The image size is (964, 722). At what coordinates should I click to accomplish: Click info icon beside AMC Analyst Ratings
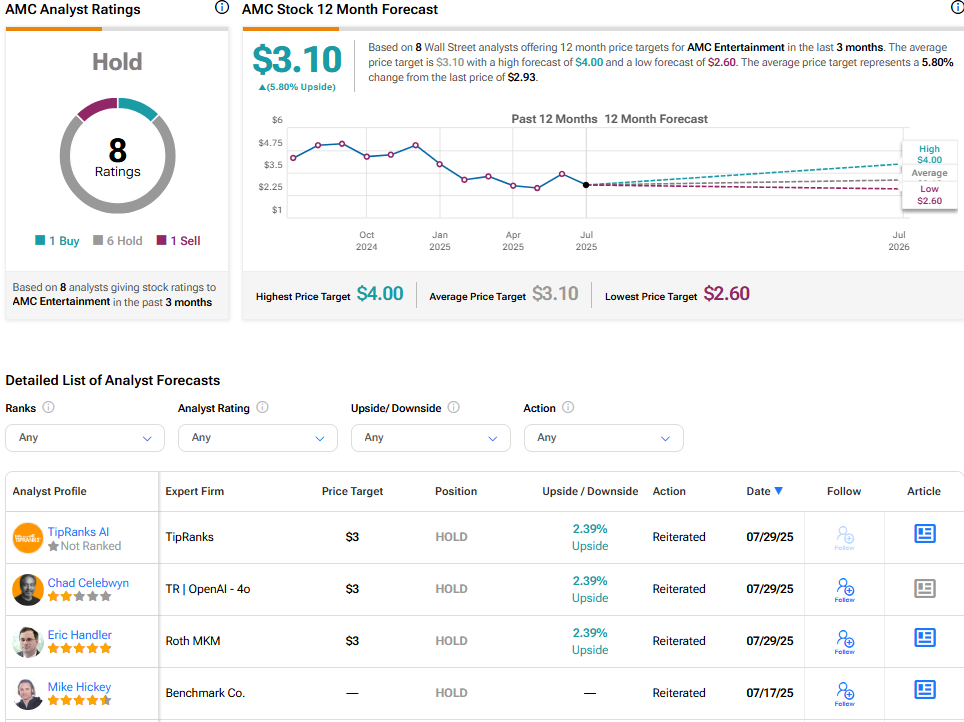pyautogui.click(x=221, y=8)
